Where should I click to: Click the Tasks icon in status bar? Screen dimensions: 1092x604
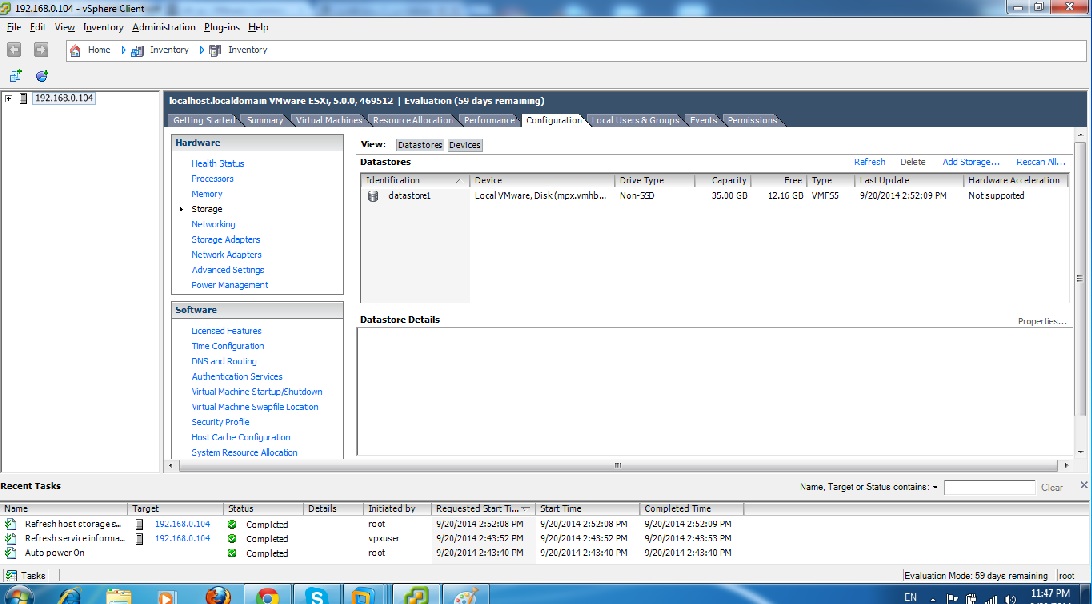[x=11, y=575]
